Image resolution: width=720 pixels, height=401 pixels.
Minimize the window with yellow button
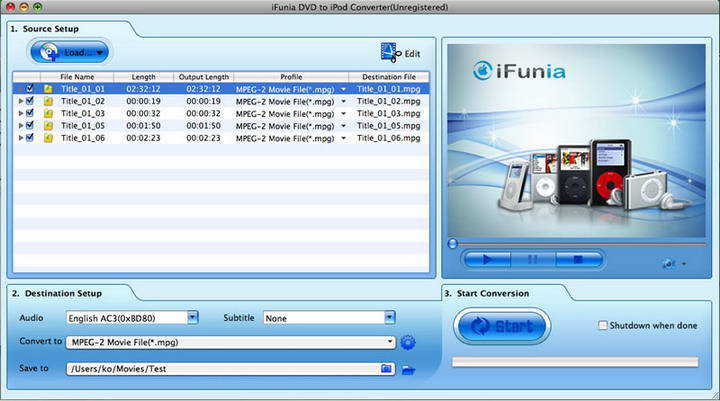pyautogui.click(x=24, y=6)
